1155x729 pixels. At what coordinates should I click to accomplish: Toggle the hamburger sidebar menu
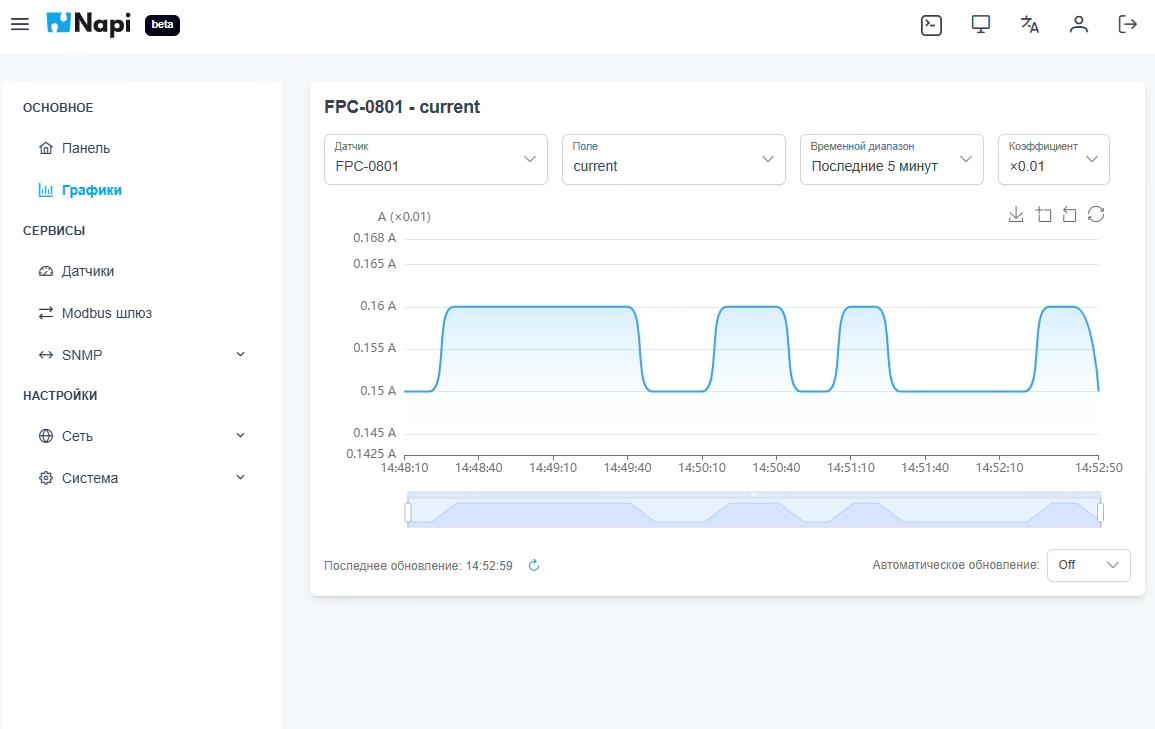(x=20, y=25)
